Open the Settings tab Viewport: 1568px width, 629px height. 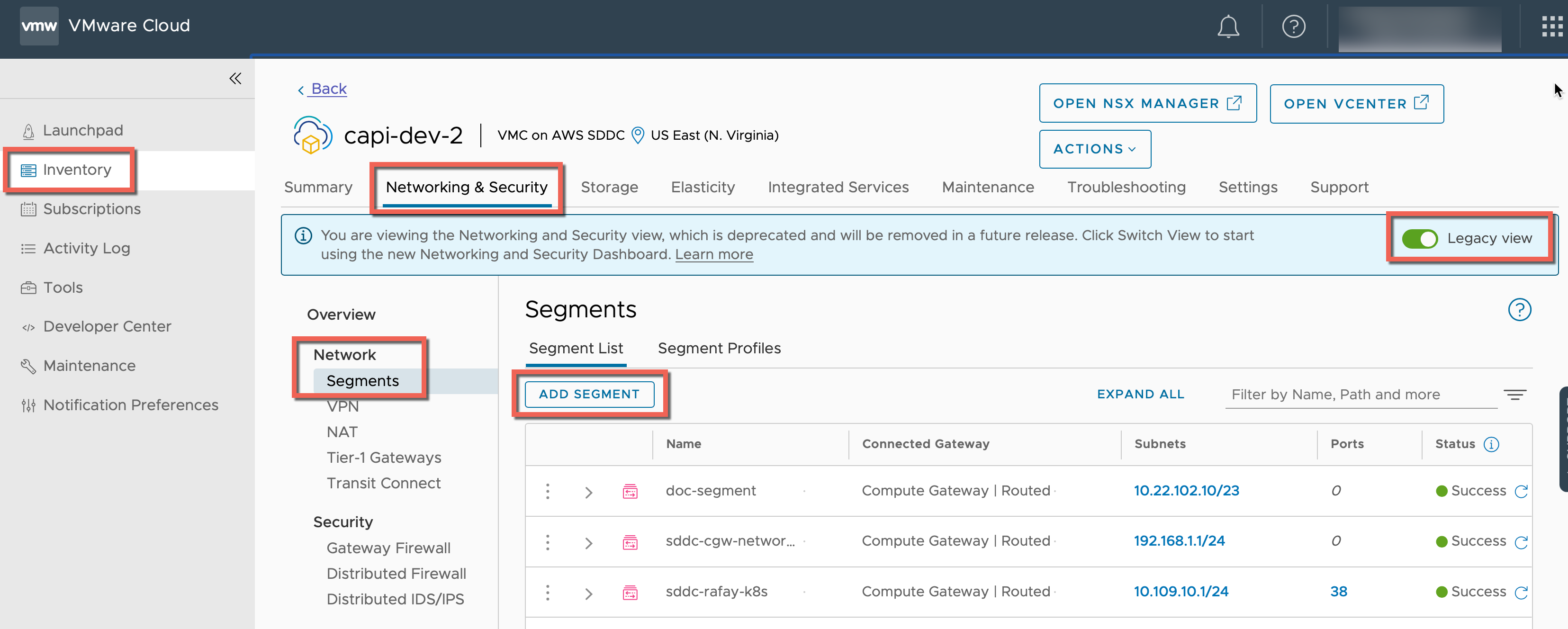coord(1247,188)
